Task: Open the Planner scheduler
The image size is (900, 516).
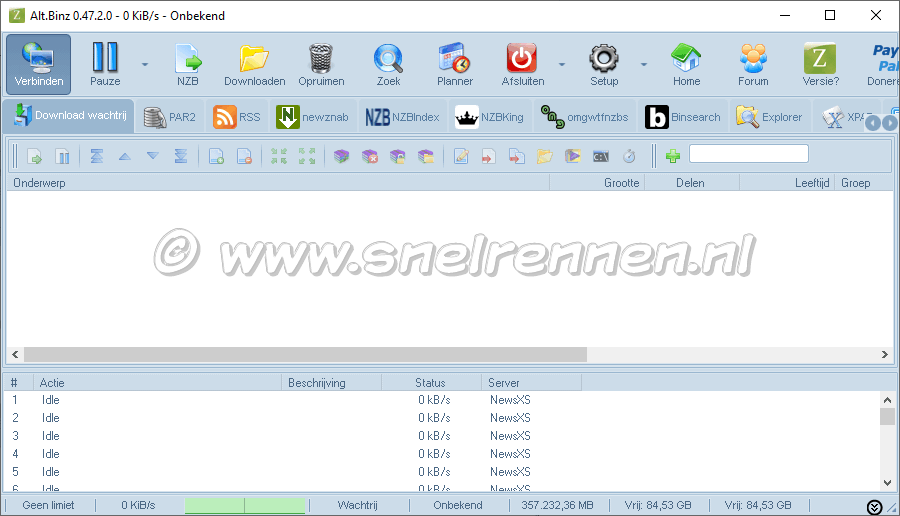Action: tap(455, 64)
